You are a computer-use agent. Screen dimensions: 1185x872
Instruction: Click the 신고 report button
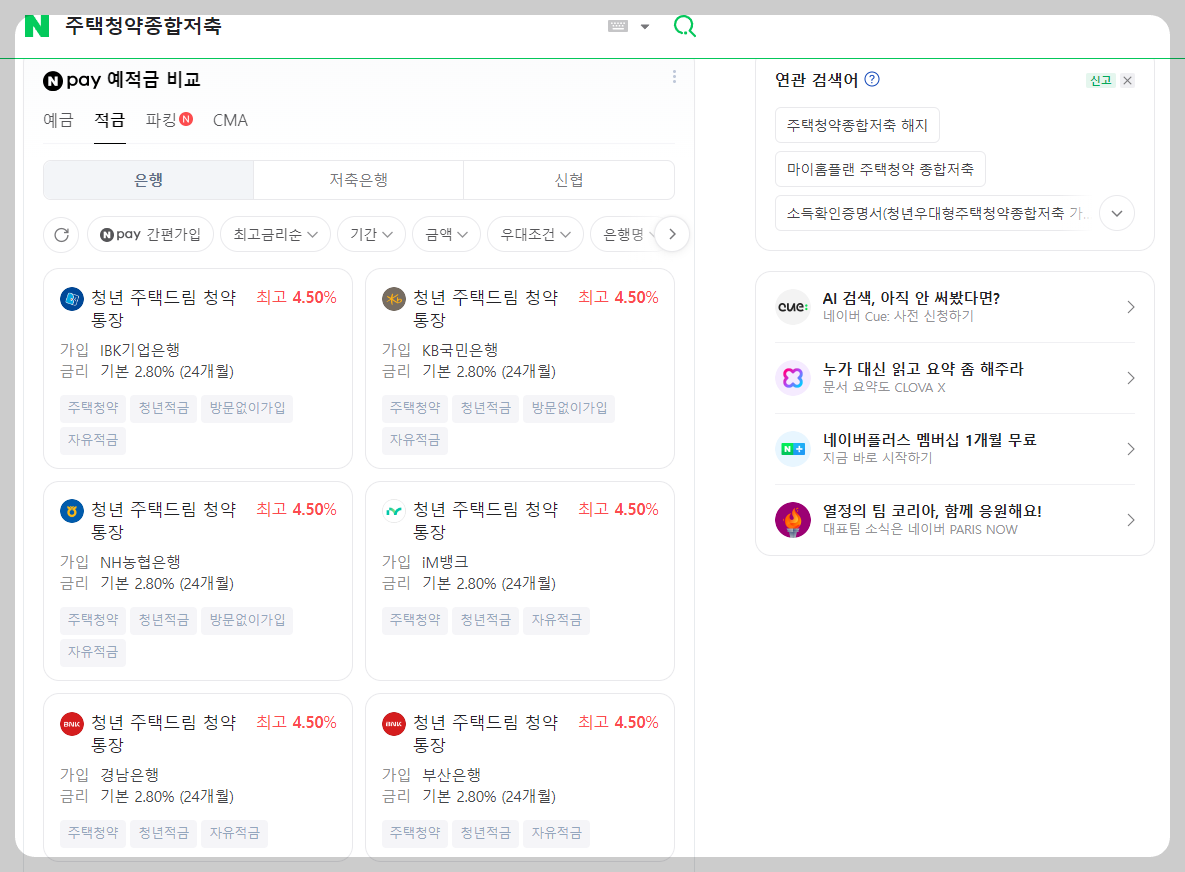(1101, 80)
